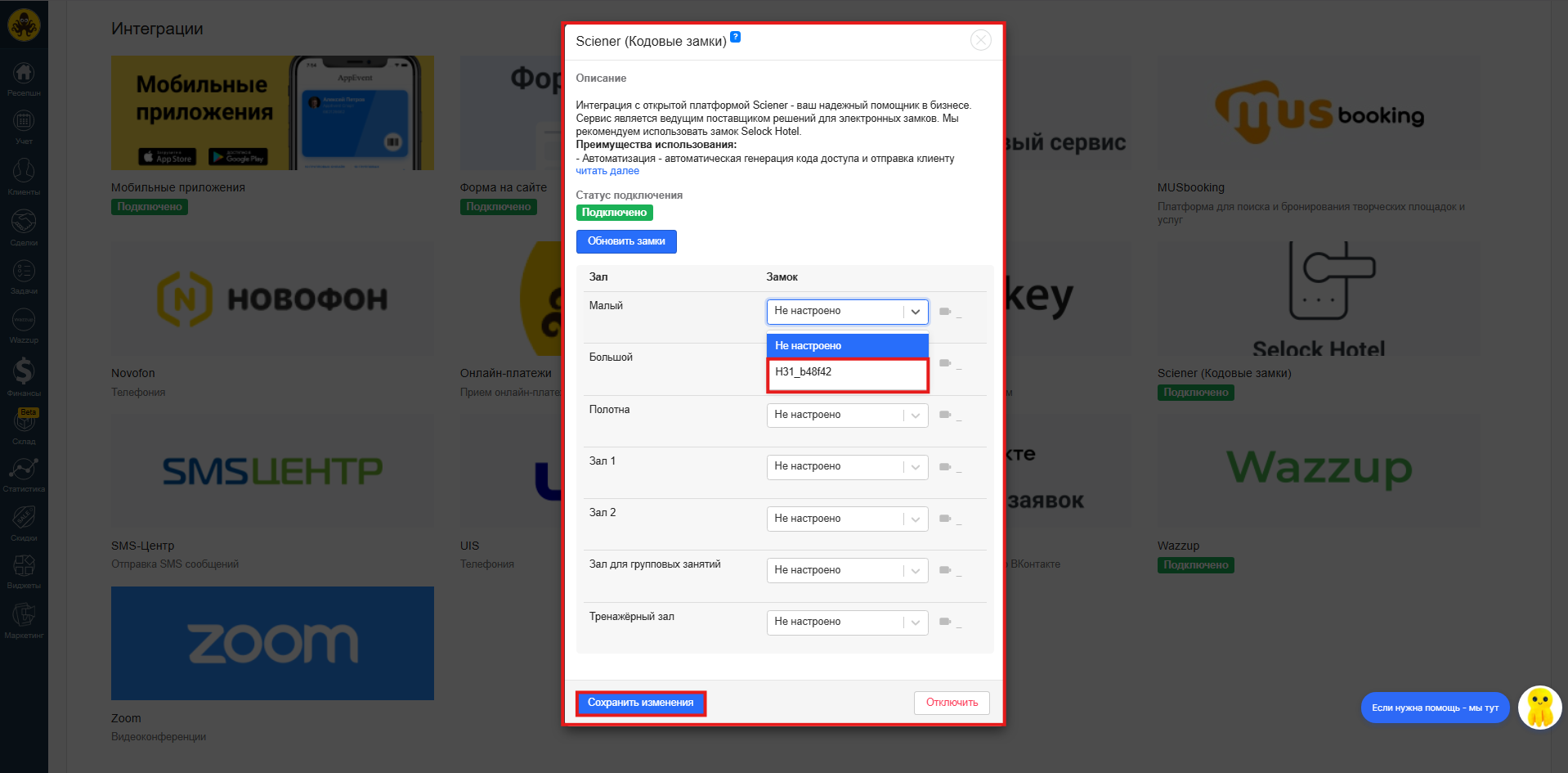Screen dimensions: 1568x773
Task: Click the Малый hall name in the table
Action: click(606, 306)
